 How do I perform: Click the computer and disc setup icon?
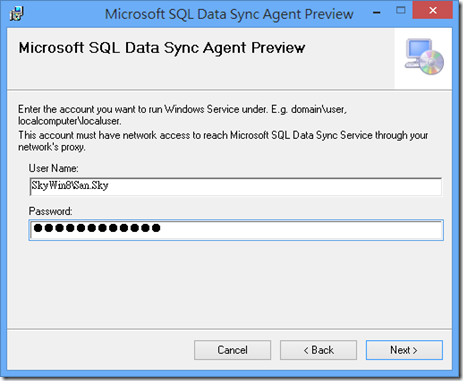point(424,57)
